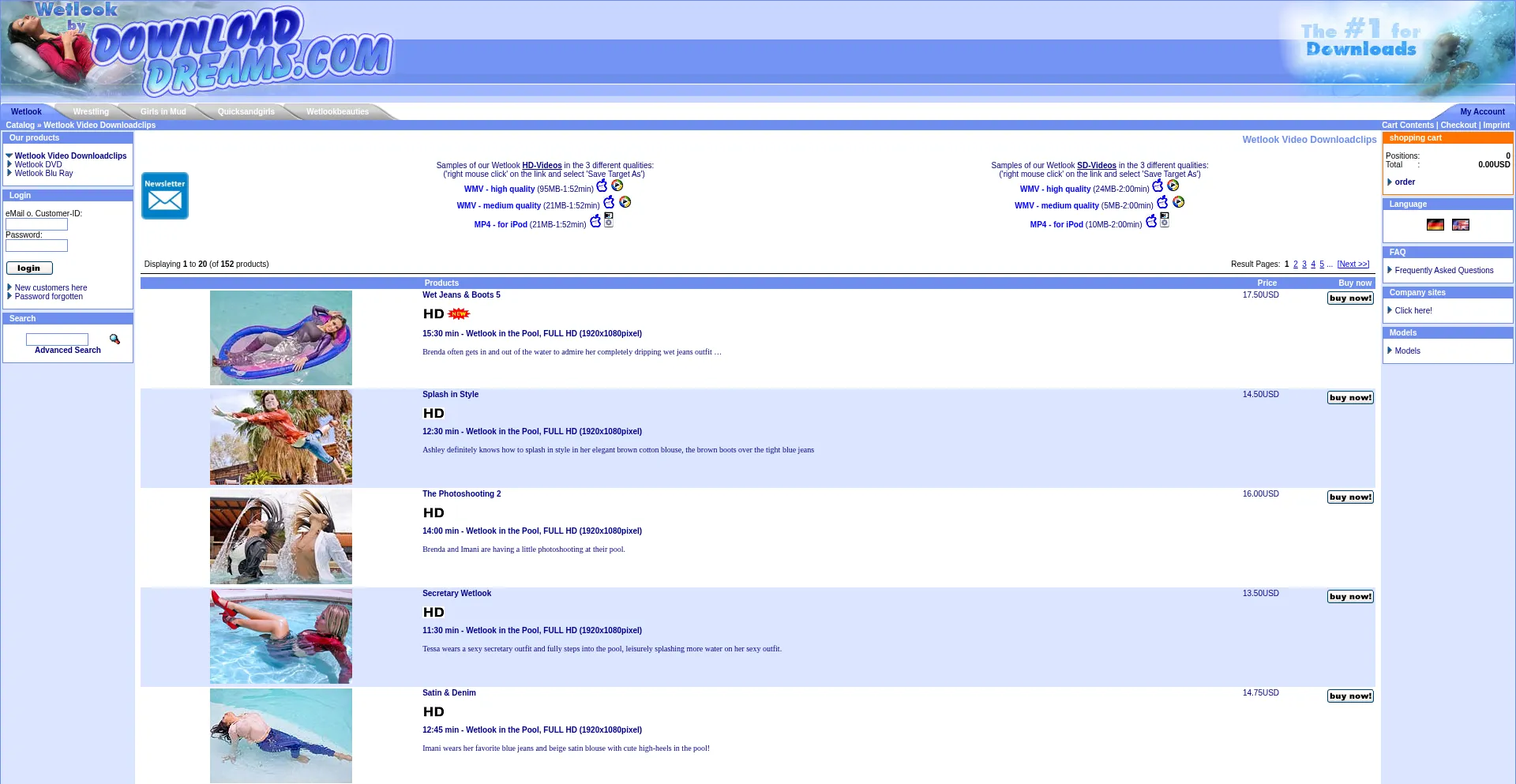
Task: Open Cart Contents link
Action: [1408, 126]
